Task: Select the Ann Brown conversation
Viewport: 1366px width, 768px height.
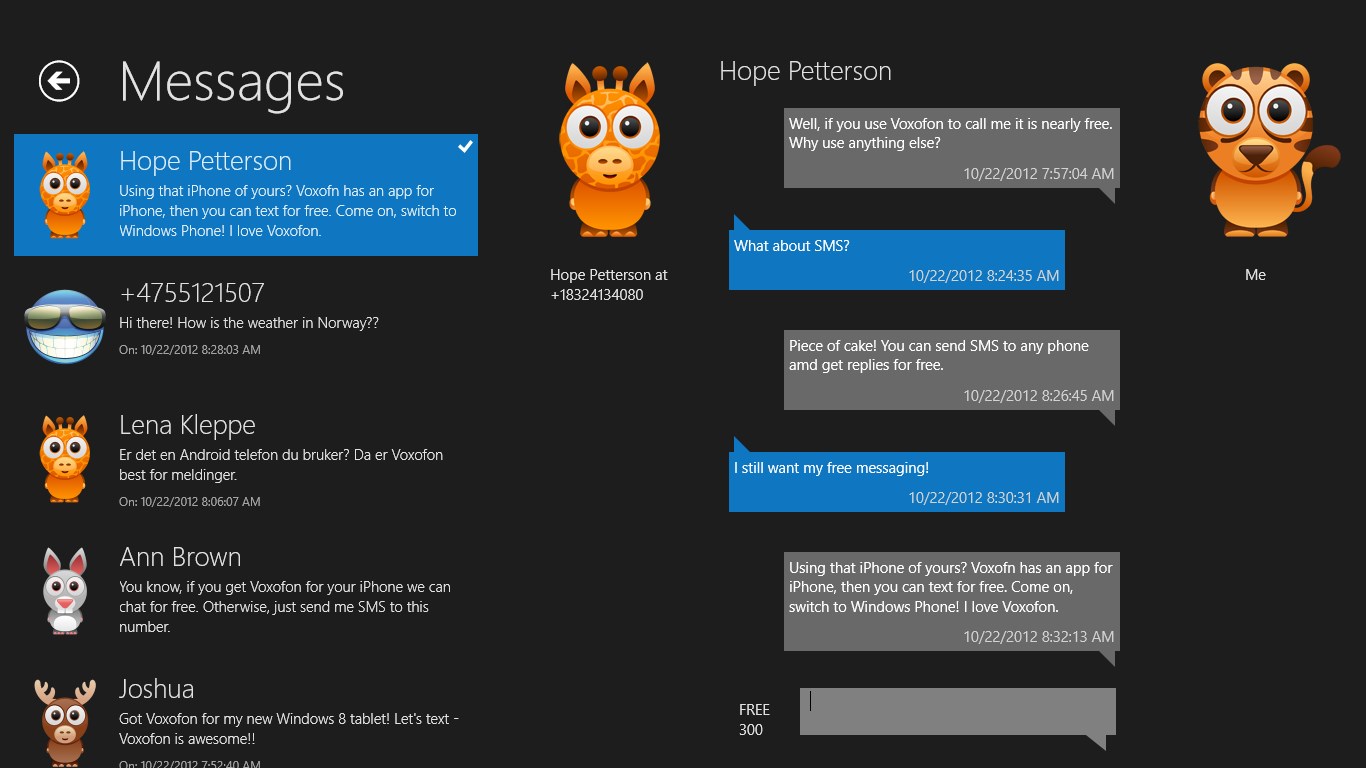Action: pos(290,590)
